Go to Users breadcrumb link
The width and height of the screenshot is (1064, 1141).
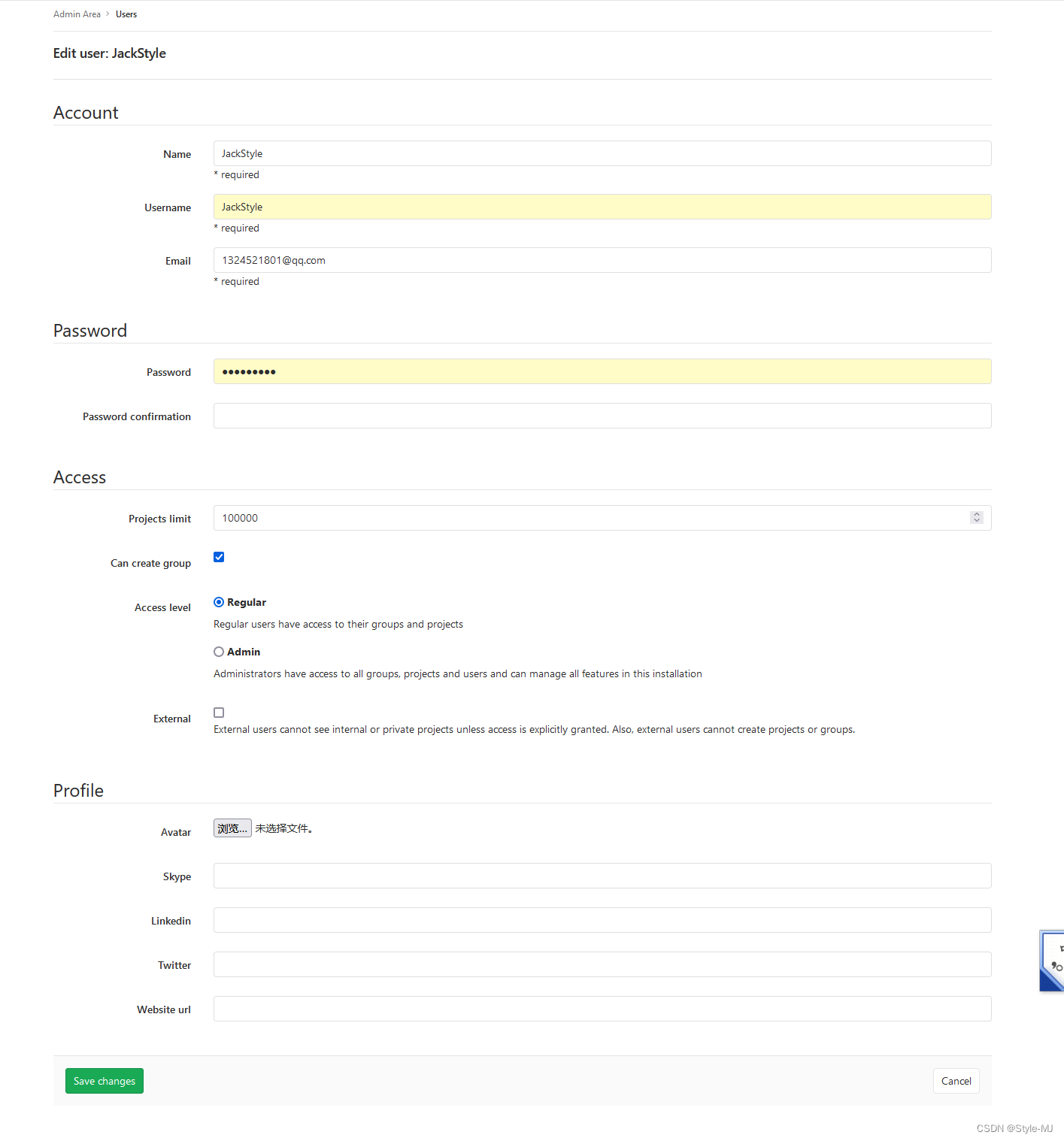click(126, 14)
